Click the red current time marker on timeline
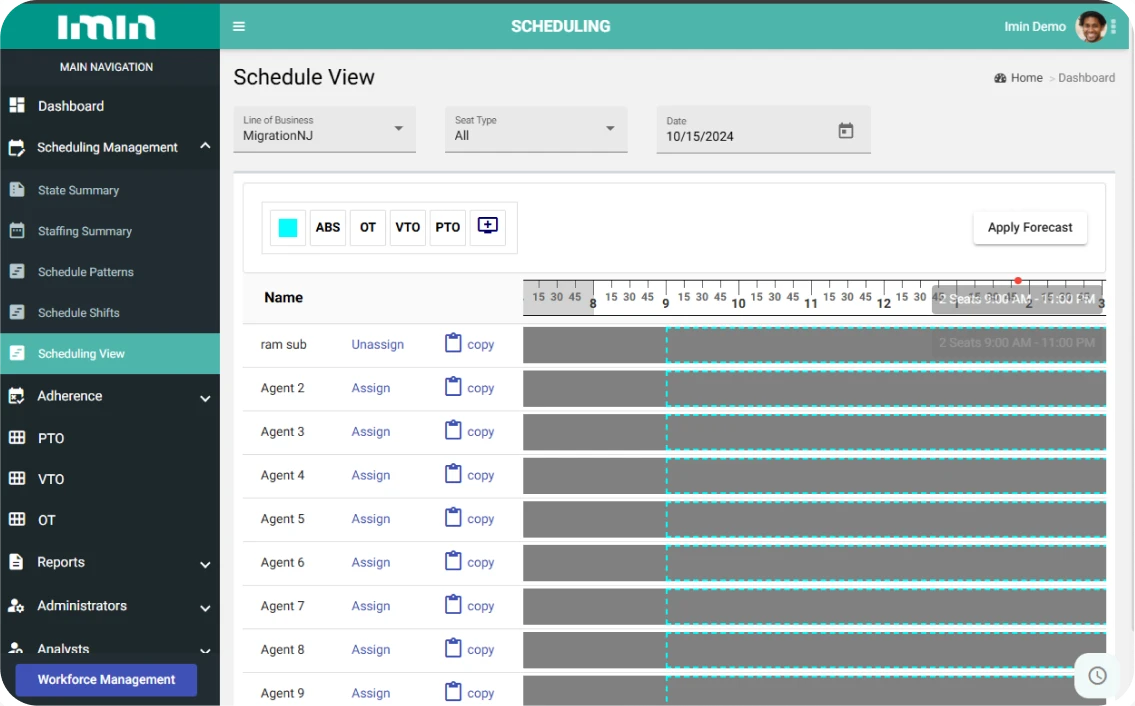 point(1018,281)
